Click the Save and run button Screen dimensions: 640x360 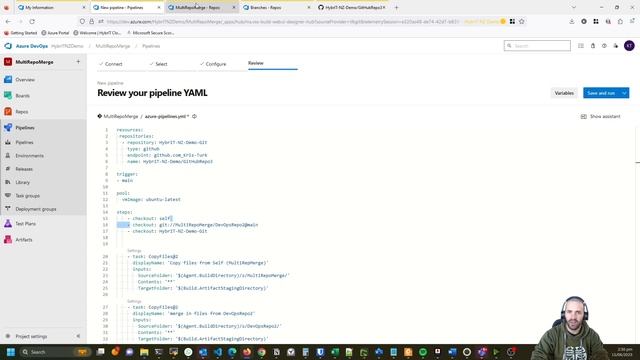(x=601, y=93)
